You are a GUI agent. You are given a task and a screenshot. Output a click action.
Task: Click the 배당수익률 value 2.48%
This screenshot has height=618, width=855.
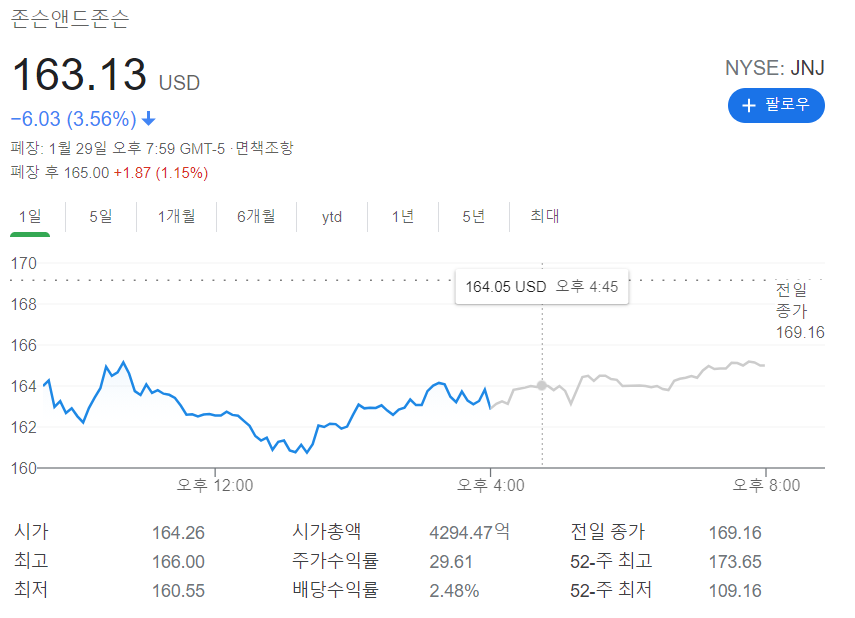tap(454, 590)
